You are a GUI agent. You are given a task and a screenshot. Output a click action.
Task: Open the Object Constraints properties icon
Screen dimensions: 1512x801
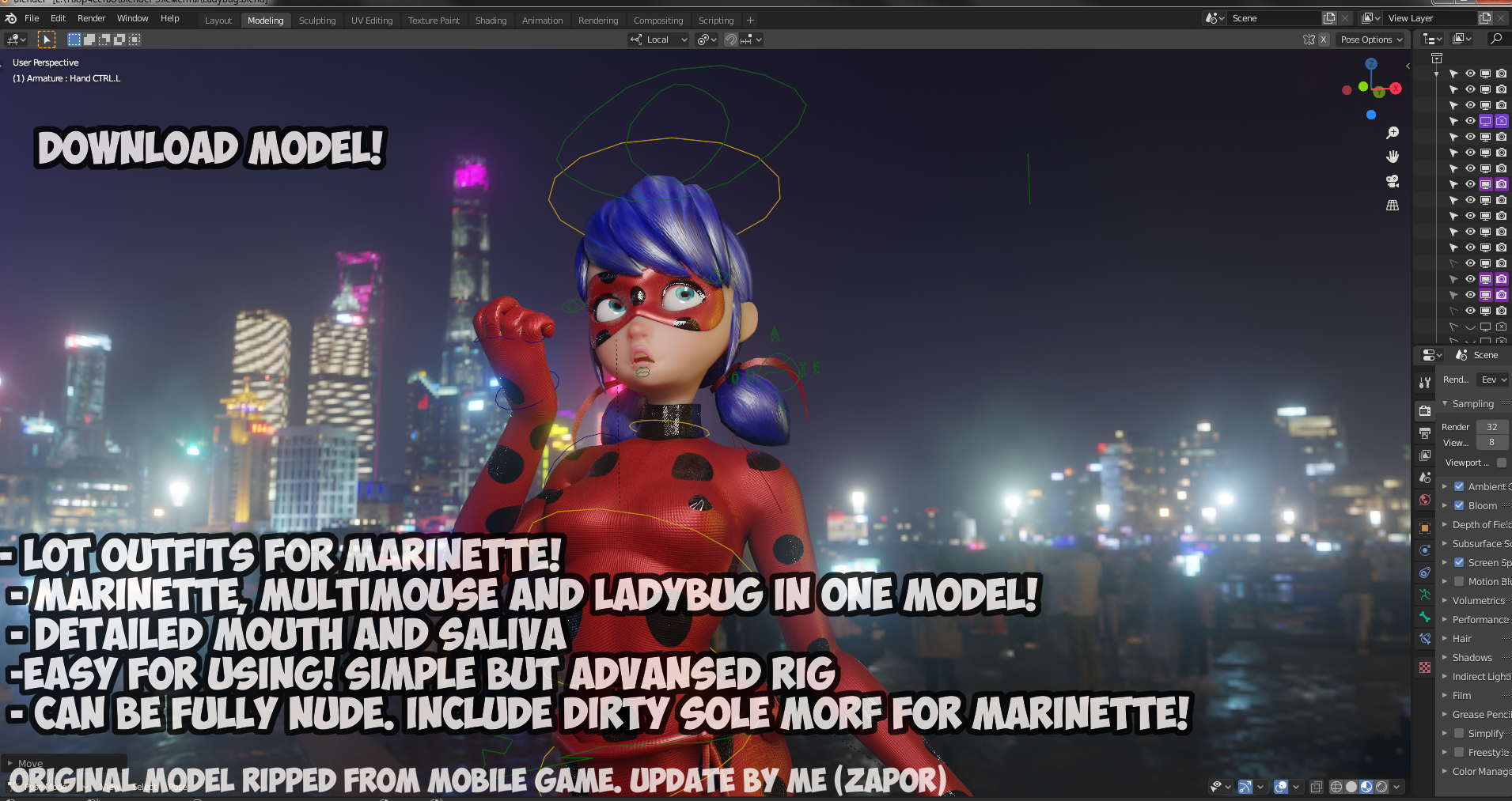pos(1425,572)
